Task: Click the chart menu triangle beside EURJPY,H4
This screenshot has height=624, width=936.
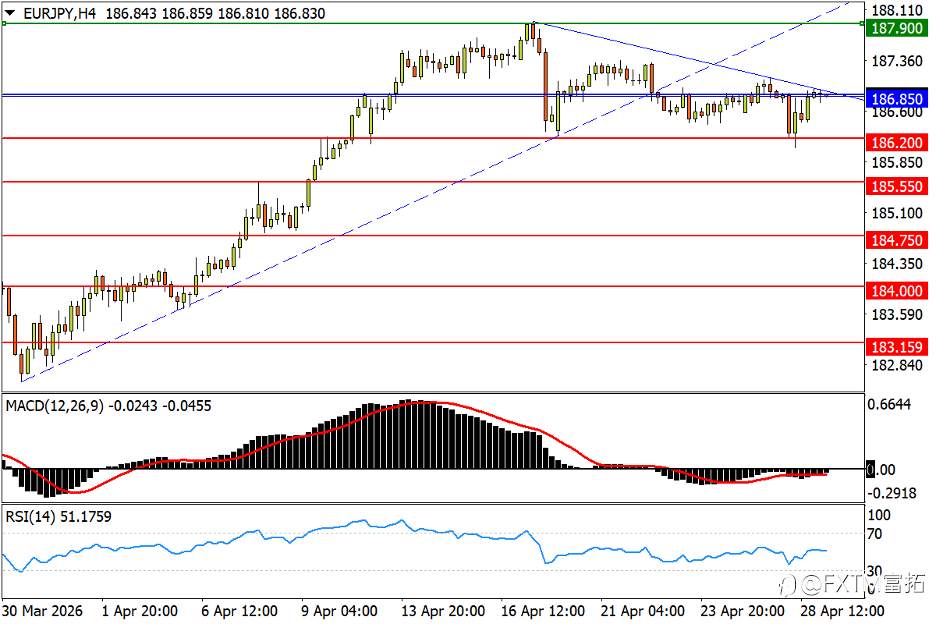Action: 10,13
